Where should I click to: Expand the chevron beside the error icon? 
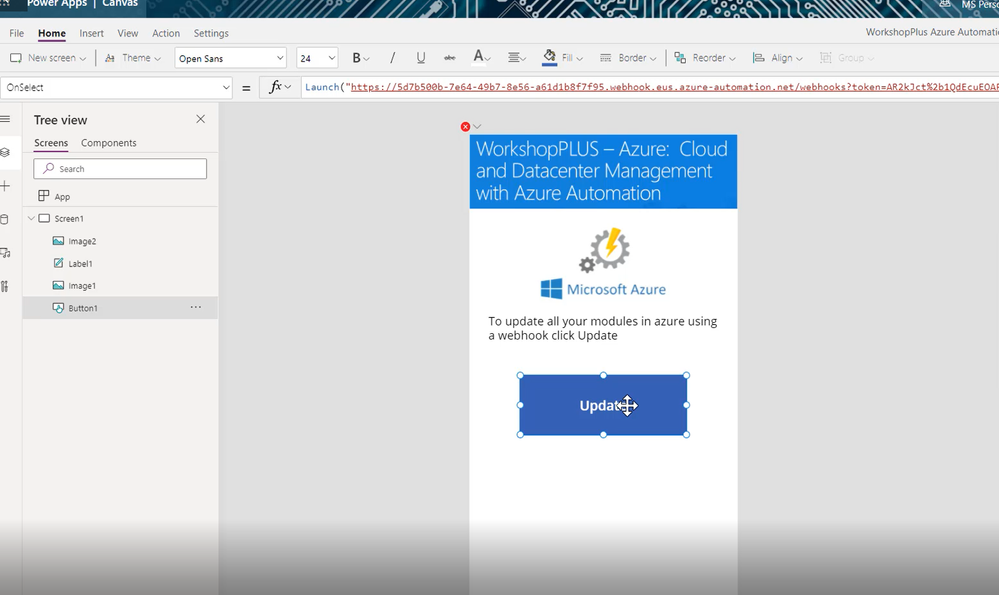tap(477, 127)
